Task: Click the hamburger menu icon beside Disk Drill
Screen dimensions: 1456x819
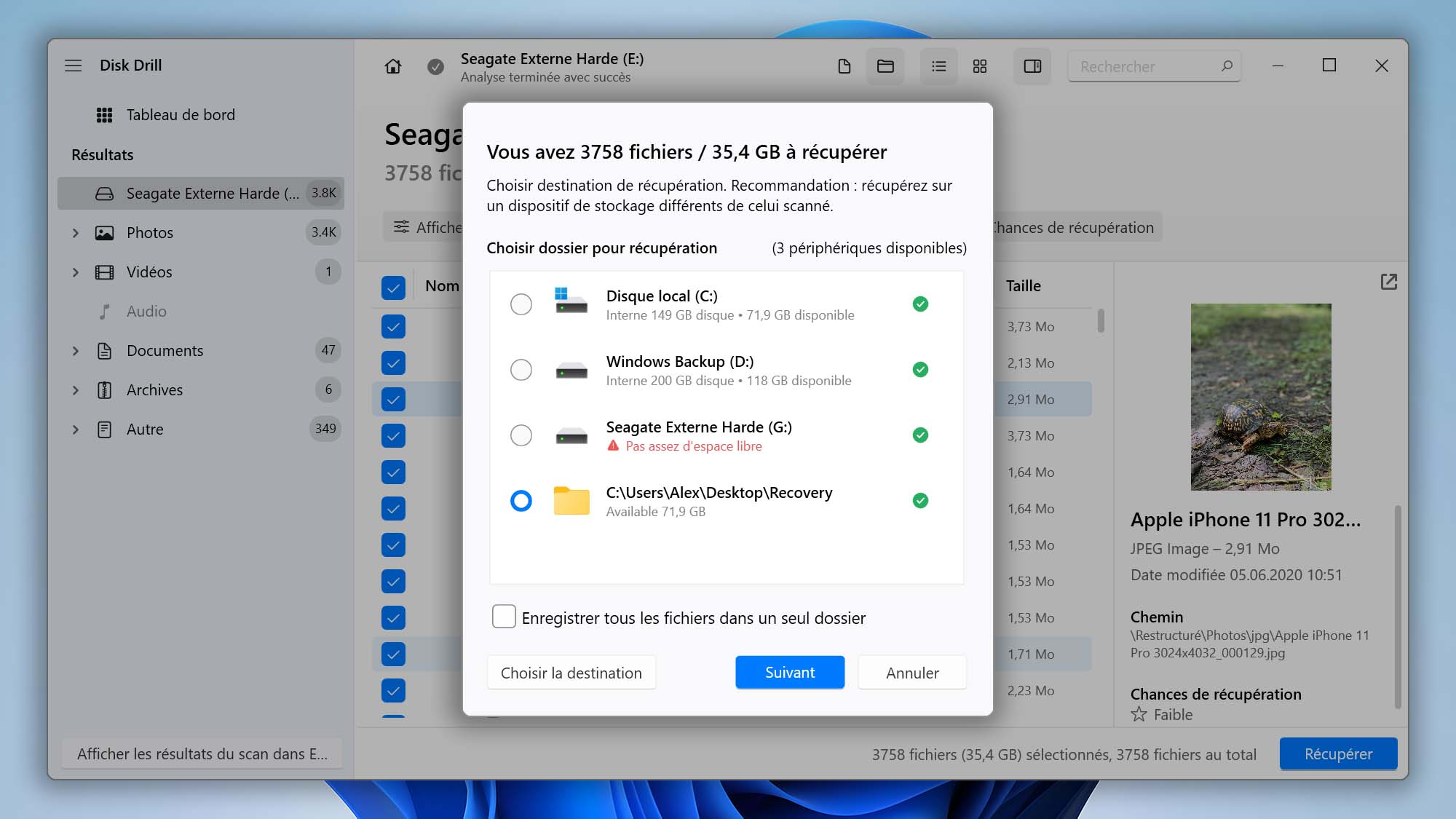Action: [x=74, y=66]
